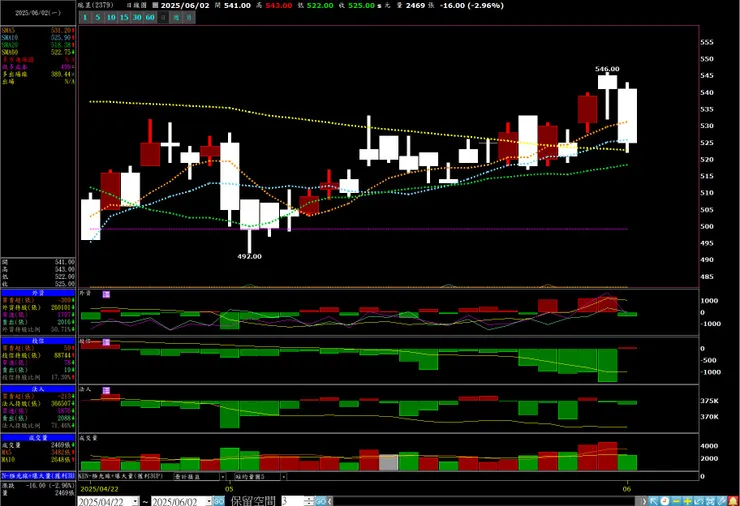Click the yellow plus zoom-in icon
The image size is (740, 506).
(687, 501)
